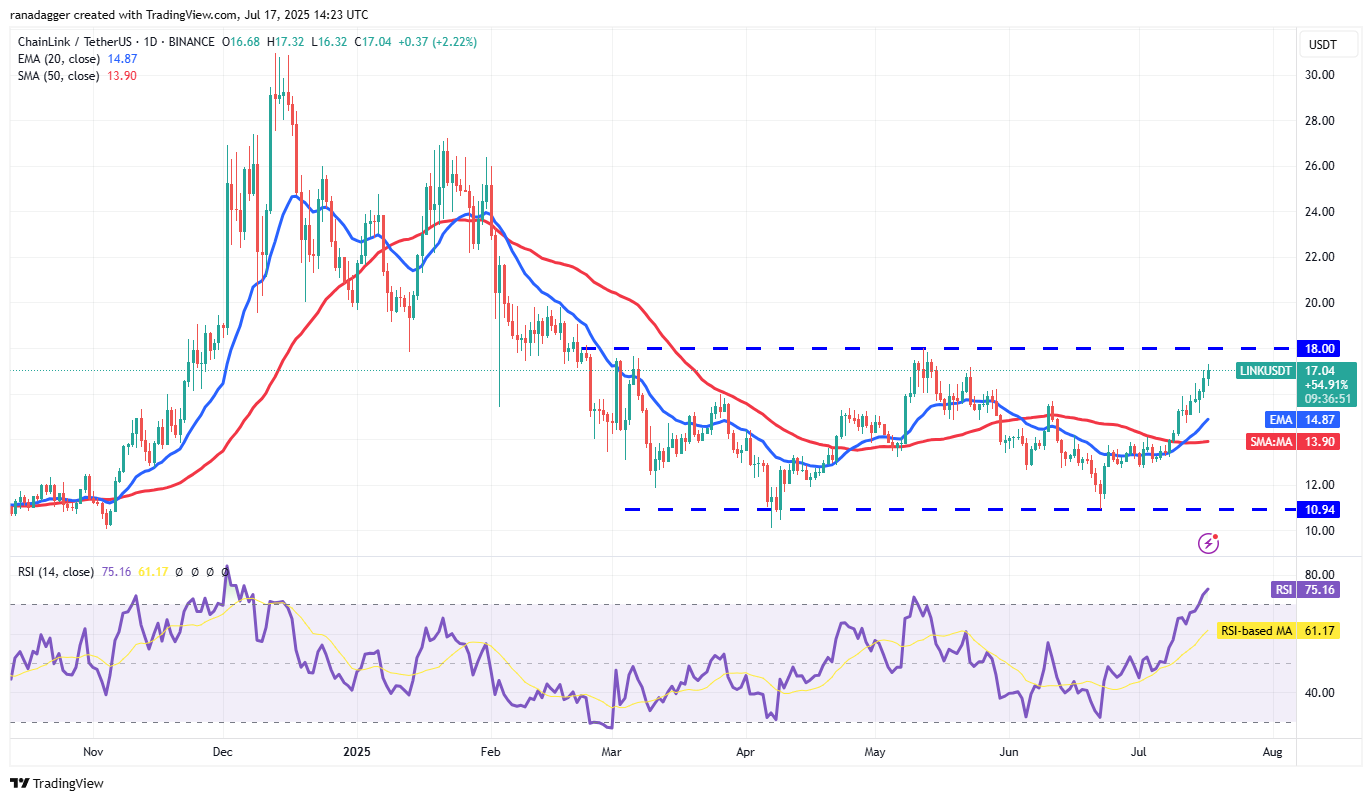Open the USDT currency selector
The height and width of the screenshot is (801, 1372).
[1323, 44]
